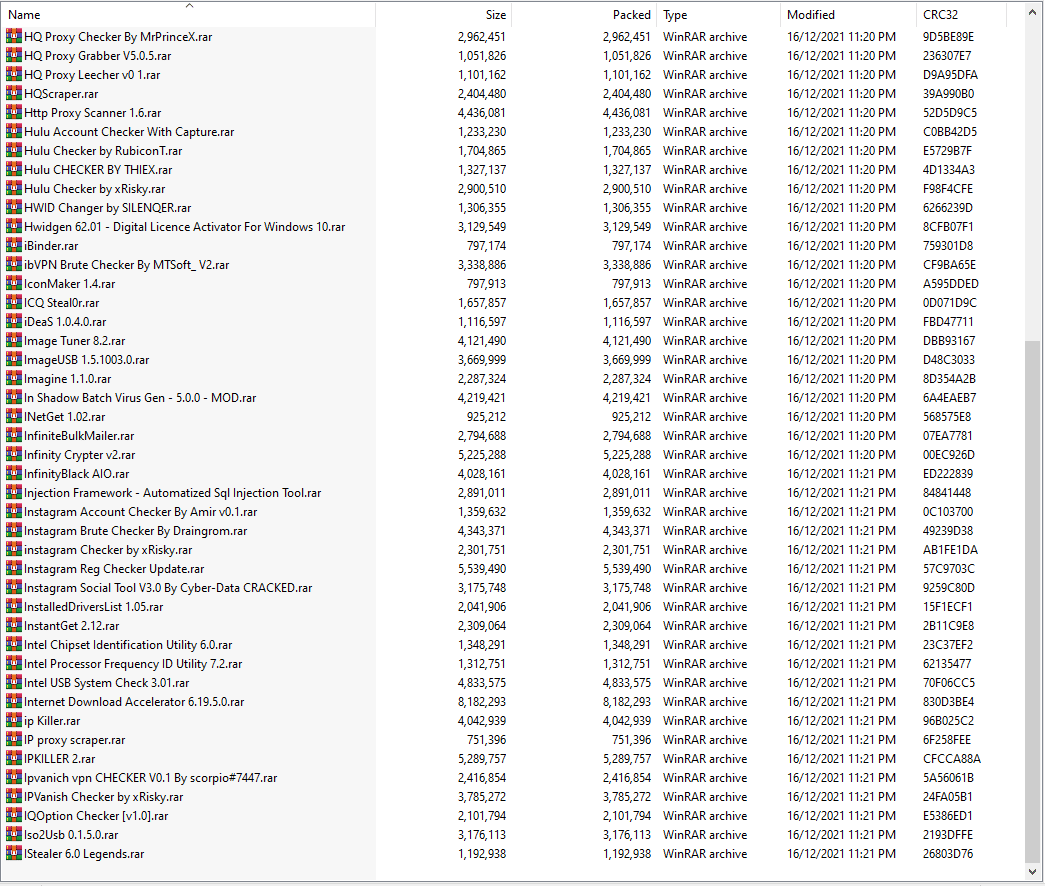The image size is (1045, 886).
Task: Select ImageUSB 1.5.1003.0.rar
Action: click(87, 359)
